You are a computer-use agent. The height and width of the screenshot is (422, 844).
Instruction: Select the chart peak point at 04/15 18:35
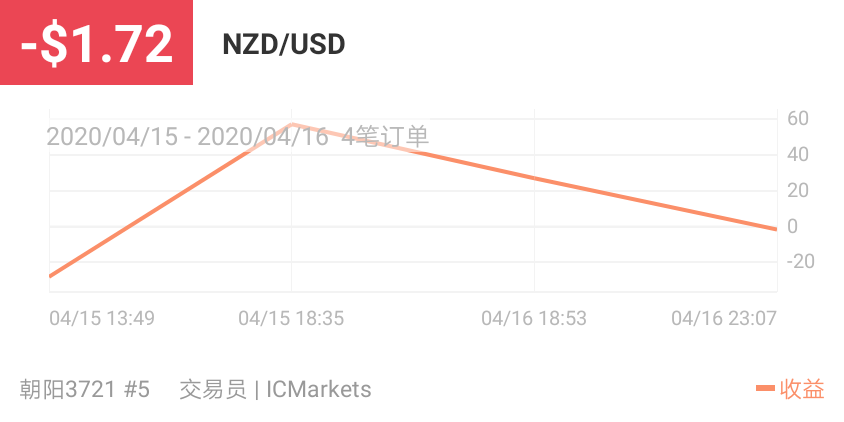pyautogui.click(x=292, y=124)
